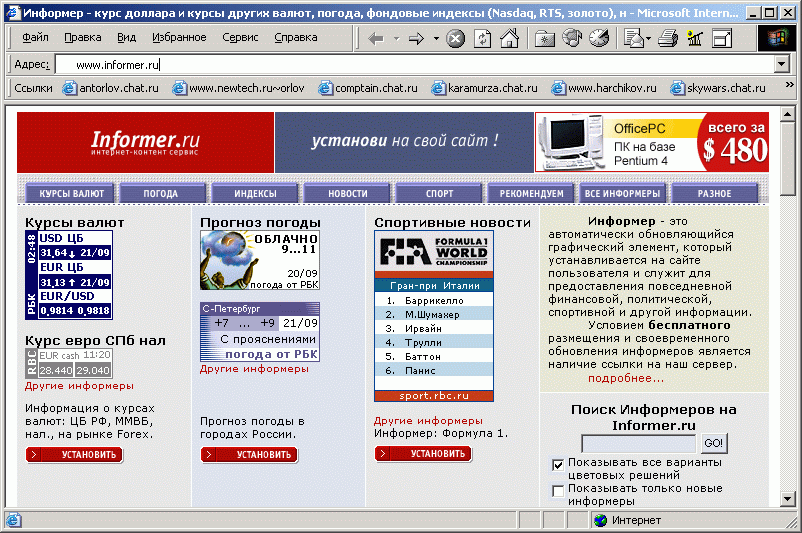The height and width of the screenshot is (533, 802).
Task: Open the Справка menu
Action: coord(296,37)
